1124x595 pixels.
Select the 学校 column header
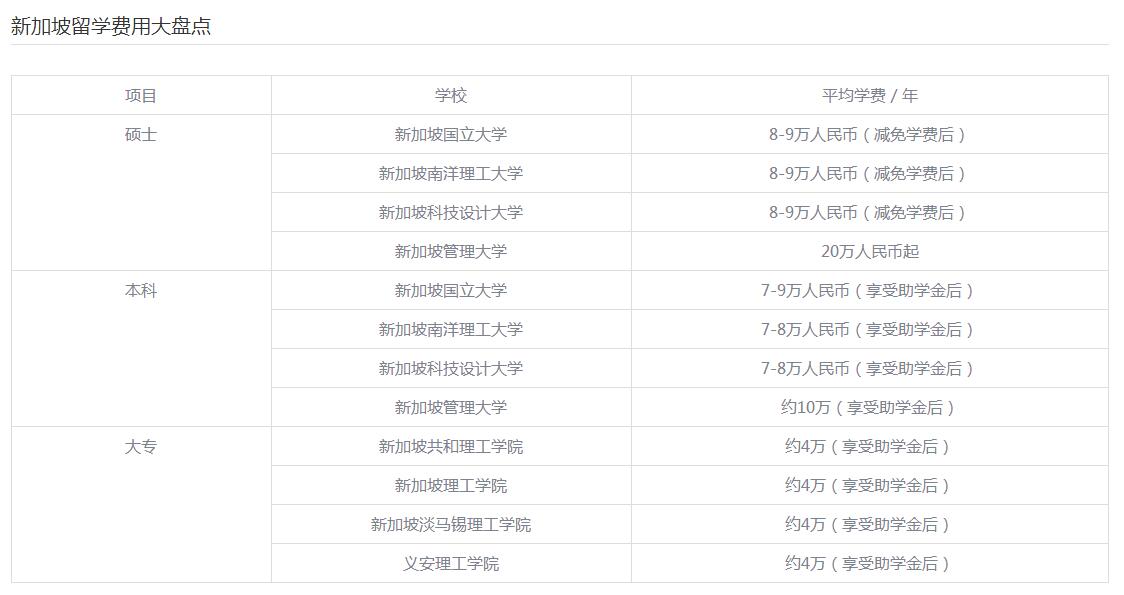(x=451, y=95)
